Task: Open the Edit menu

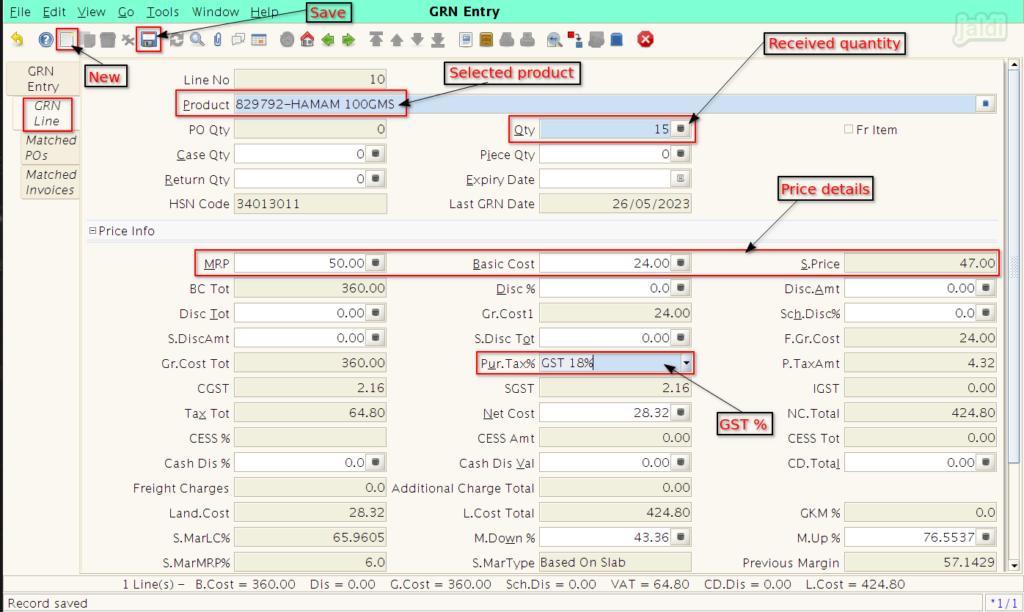Action: [x=54, y=12]
